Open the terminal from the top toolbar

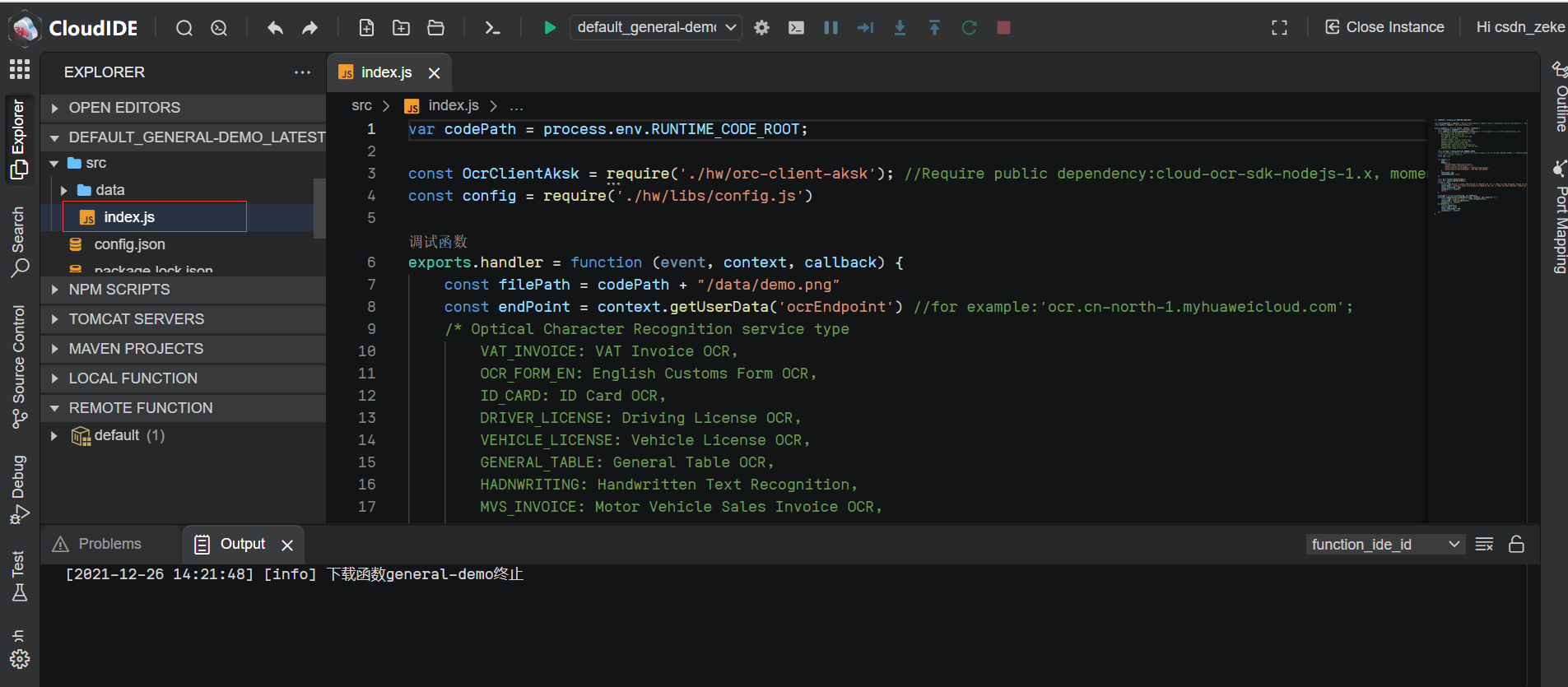pyautogui.click(x=492, y=28)
